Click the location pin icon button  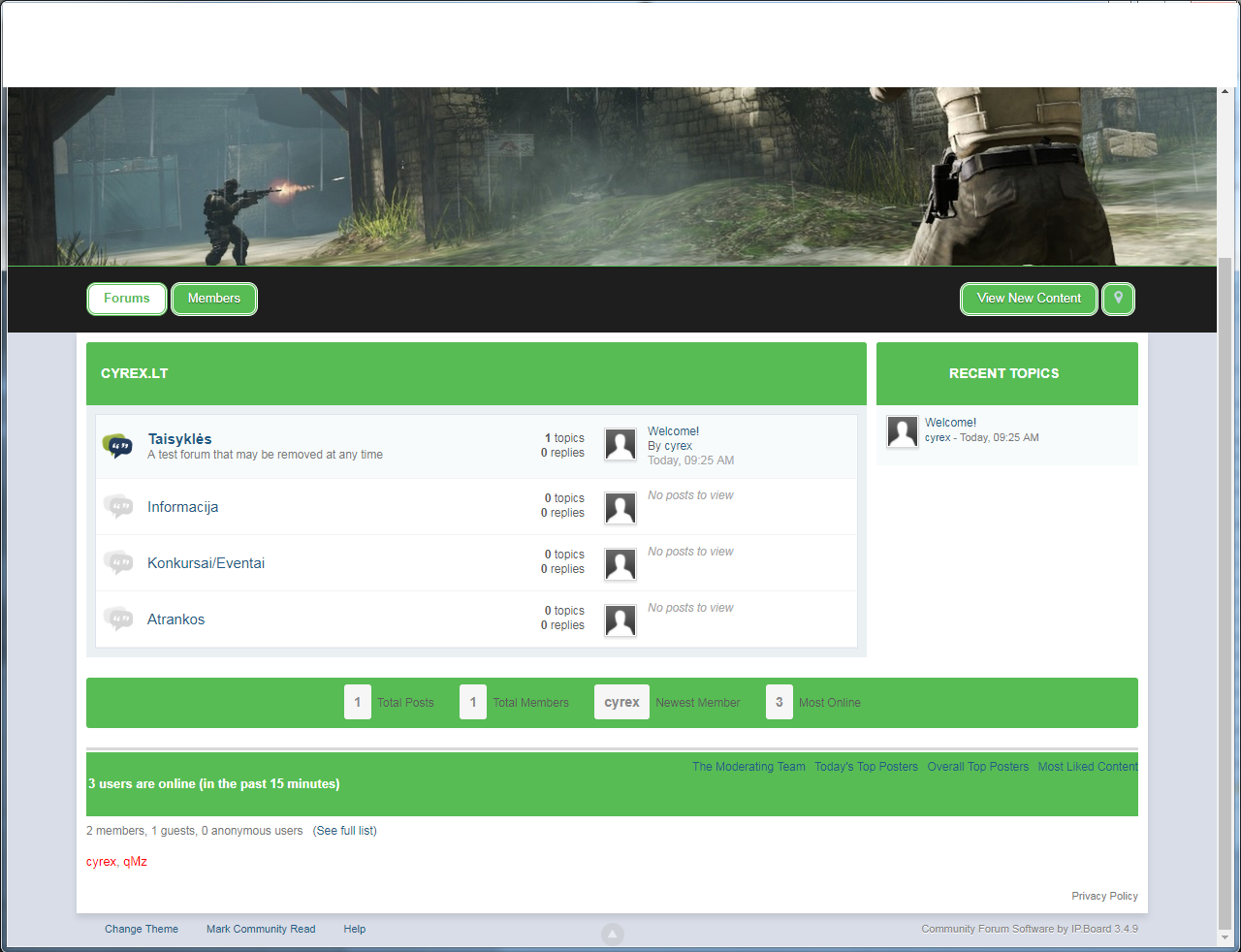[1118, 299]
